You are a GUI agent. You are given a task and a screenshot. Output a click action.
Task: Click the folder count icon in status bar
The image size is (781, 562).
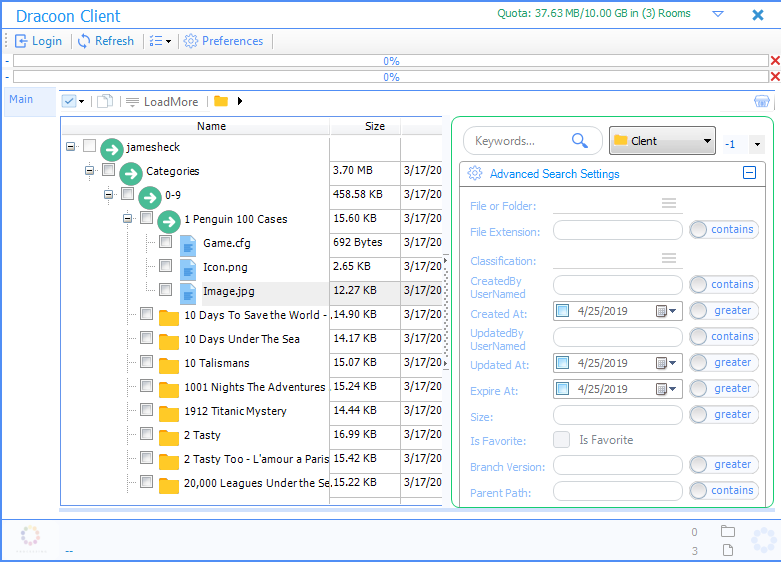pos(728,531)
